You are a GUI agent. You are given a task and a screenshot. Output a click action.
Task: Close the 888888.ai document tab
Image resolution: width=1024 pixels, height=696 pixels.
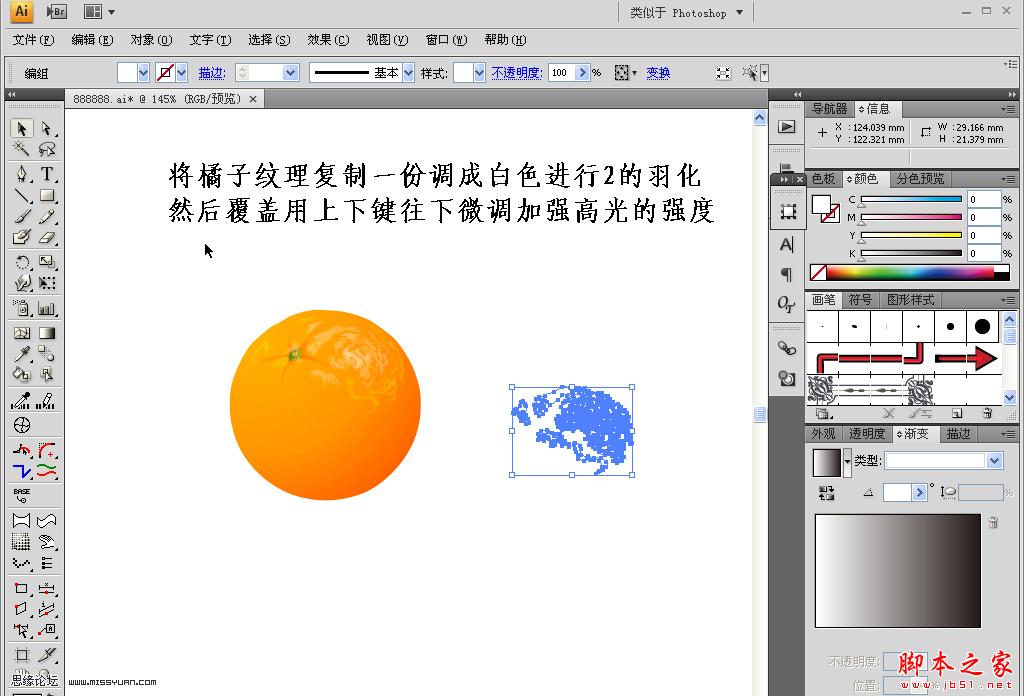tap(253, 99)
